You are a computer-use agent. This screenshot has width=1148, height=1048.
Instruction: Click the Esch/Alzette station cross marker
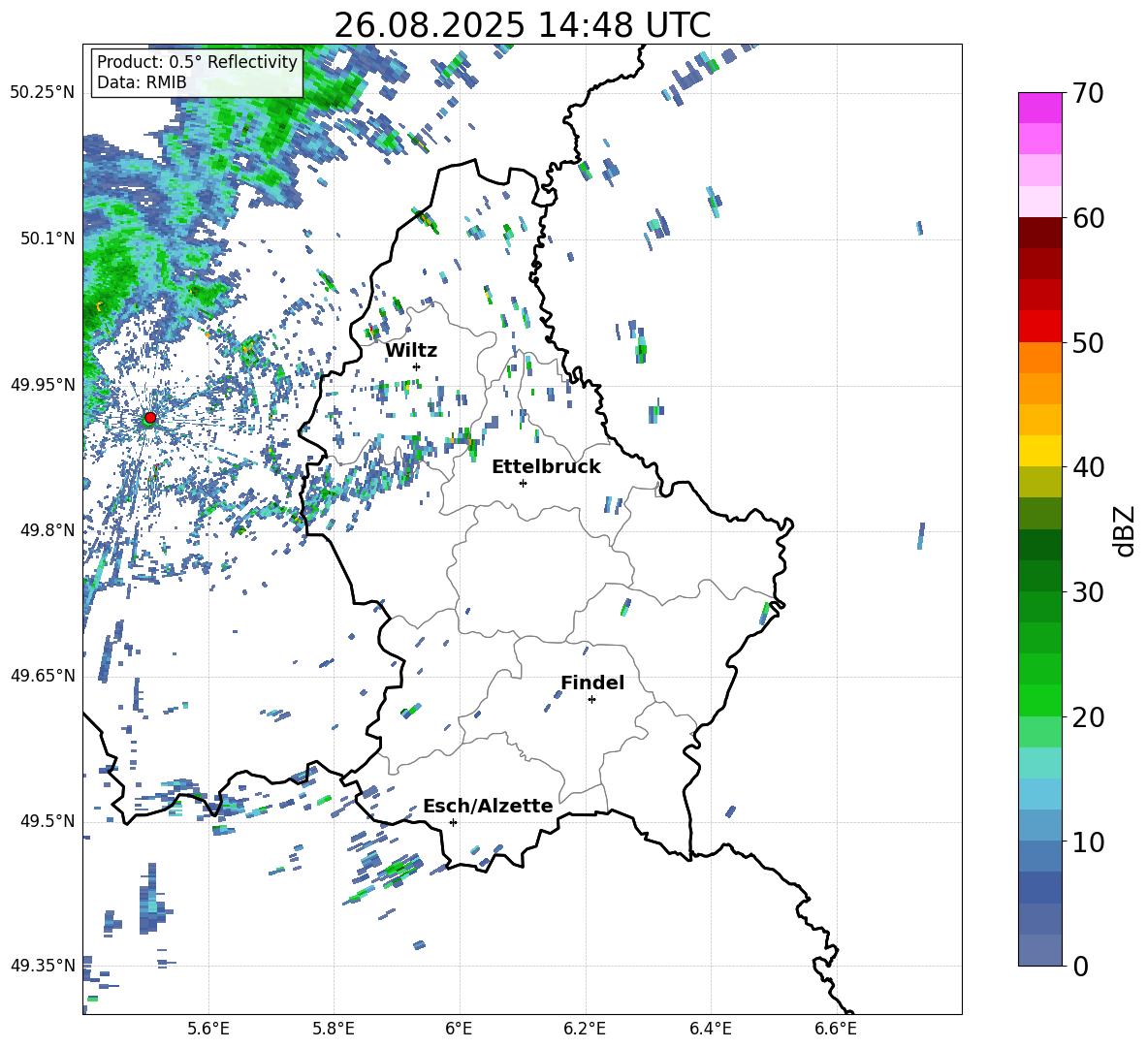(x=453, y=822)
